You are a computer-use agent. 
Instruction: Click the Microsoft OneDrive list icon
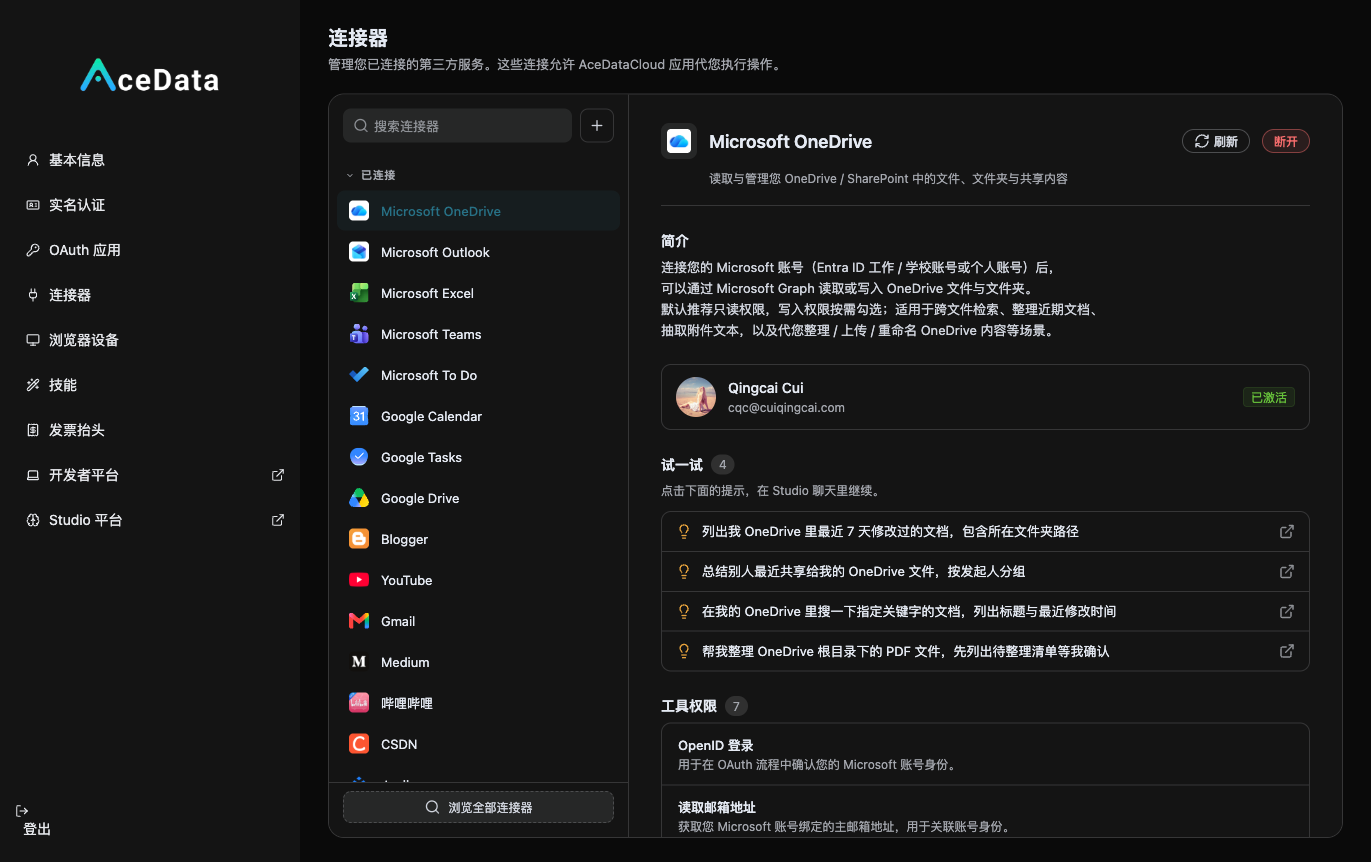pos(359,211)
